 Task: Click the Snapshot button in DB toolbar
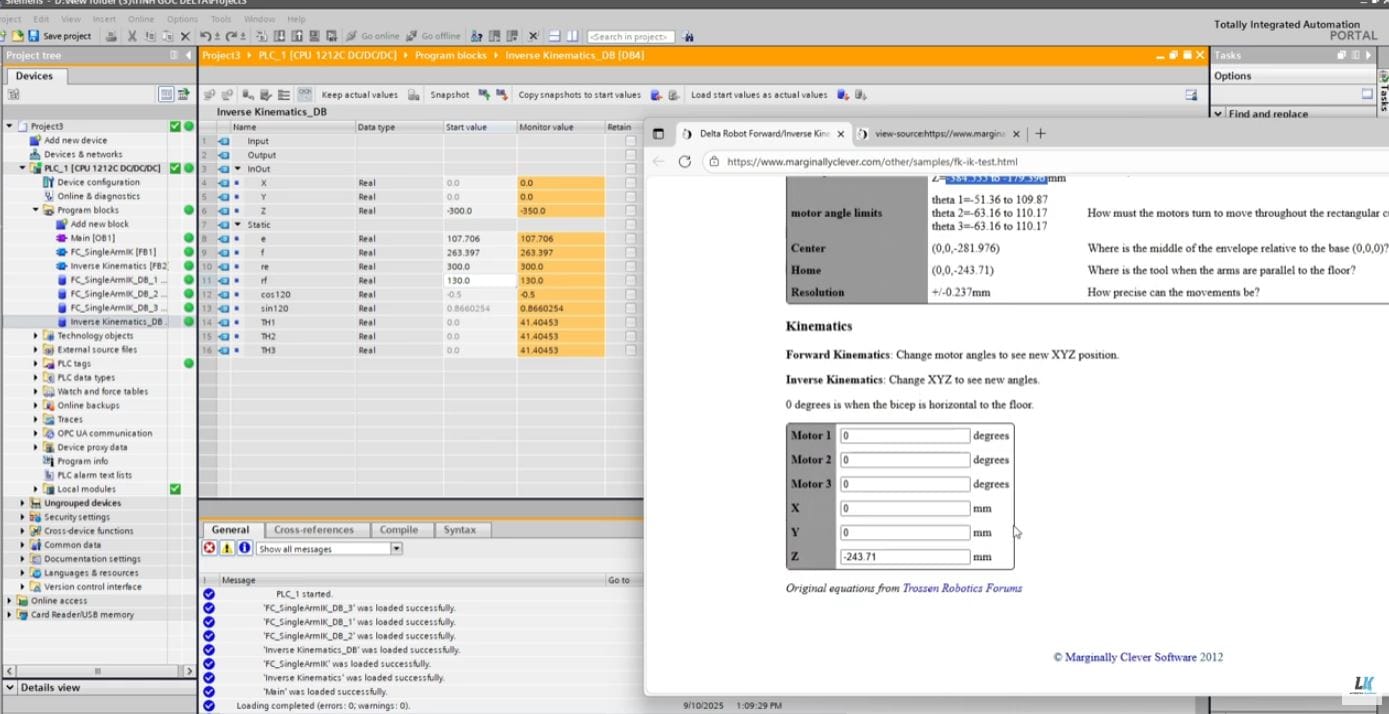449,95
